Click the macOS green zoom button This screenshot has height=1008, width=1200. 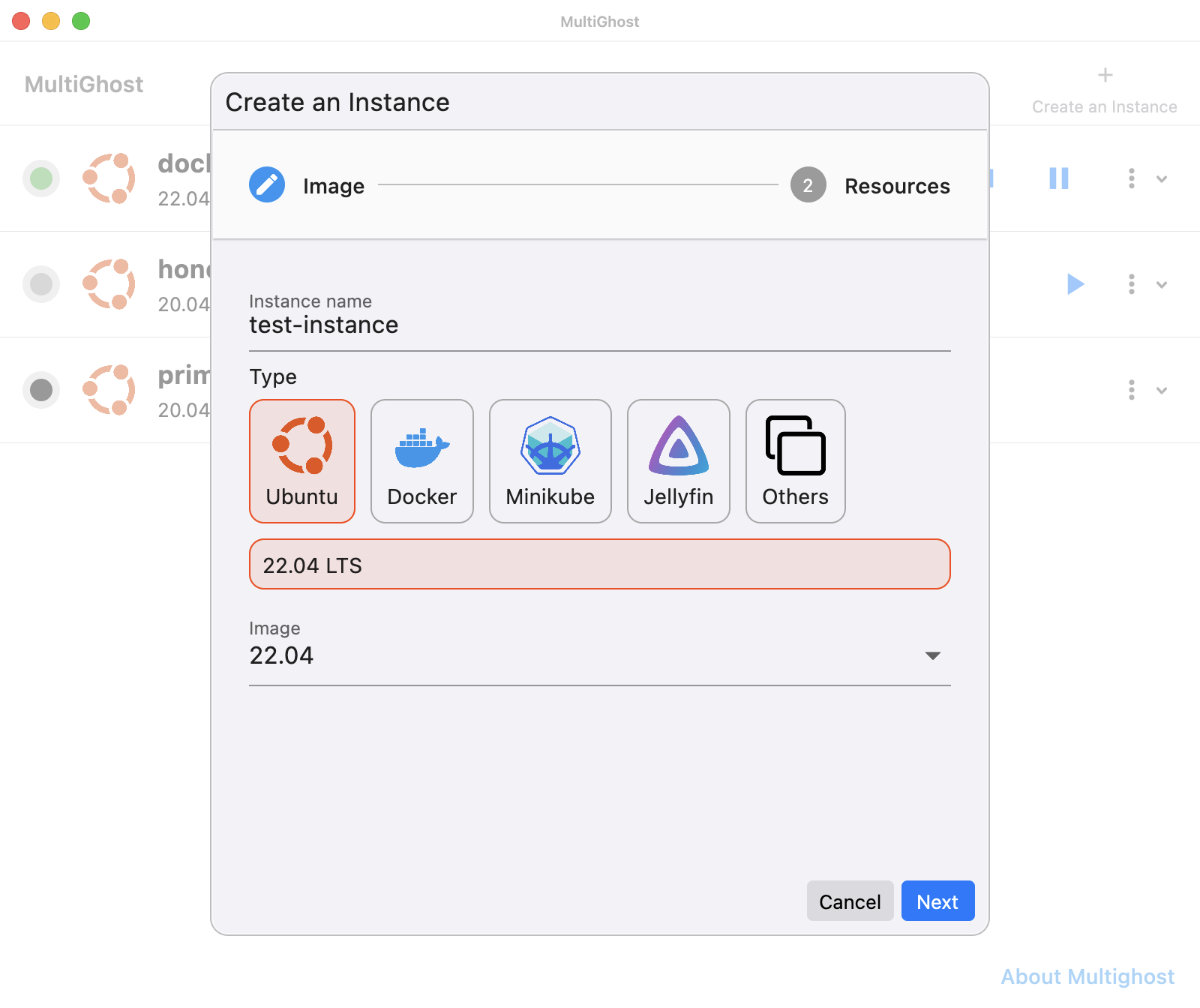tap(81, 21)
